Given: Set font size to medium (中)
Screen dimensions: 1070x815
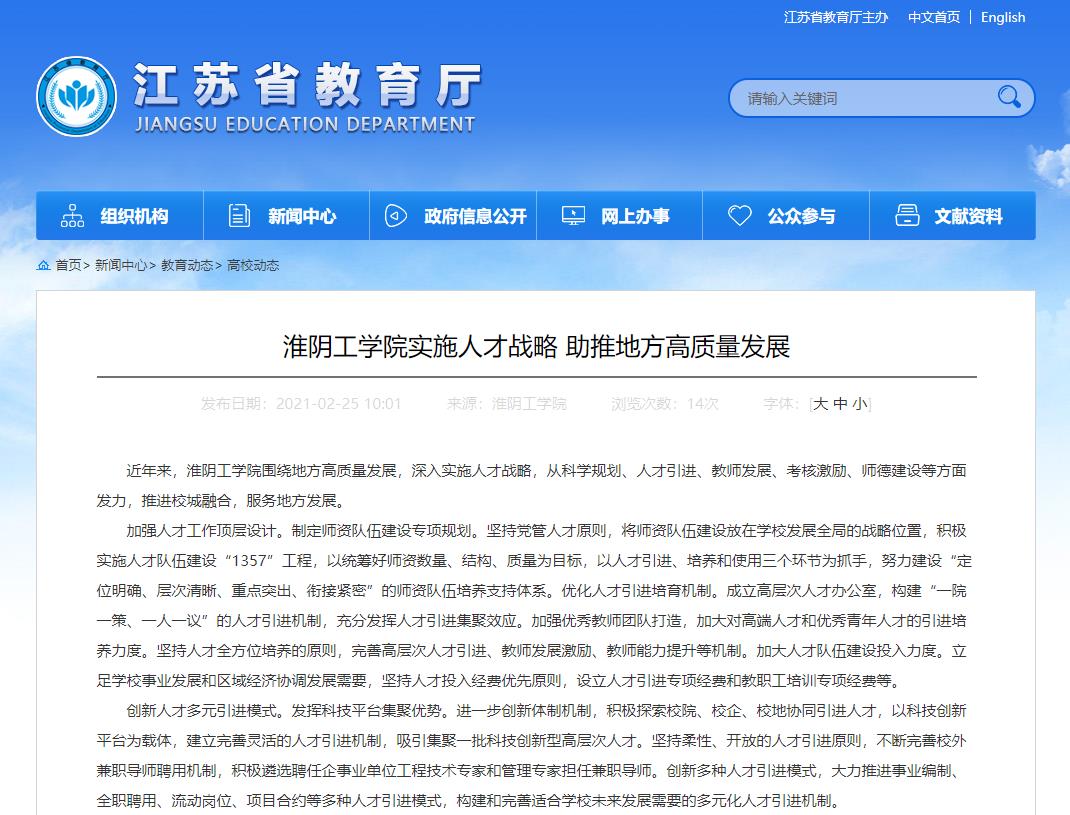Looking at the screenshot, I should pyautogui.click(x=840, y=404).
